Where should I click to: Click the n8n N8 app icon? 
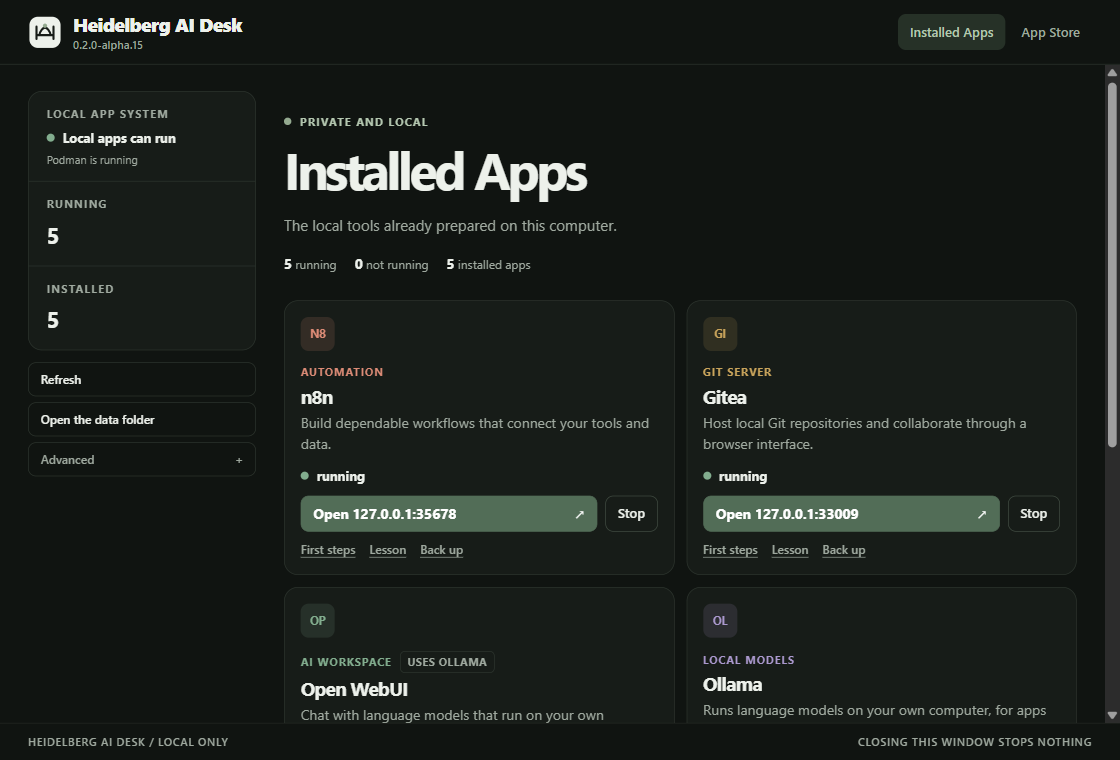318,334
